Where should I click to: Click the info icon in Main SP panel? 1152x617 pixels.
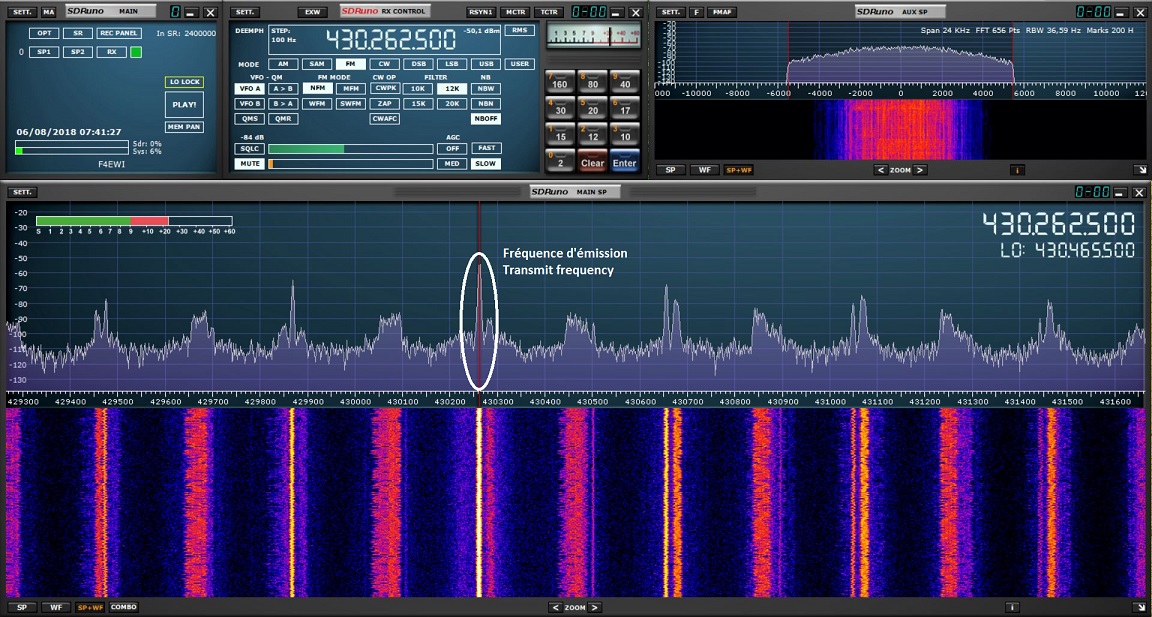click(1012, 607)
